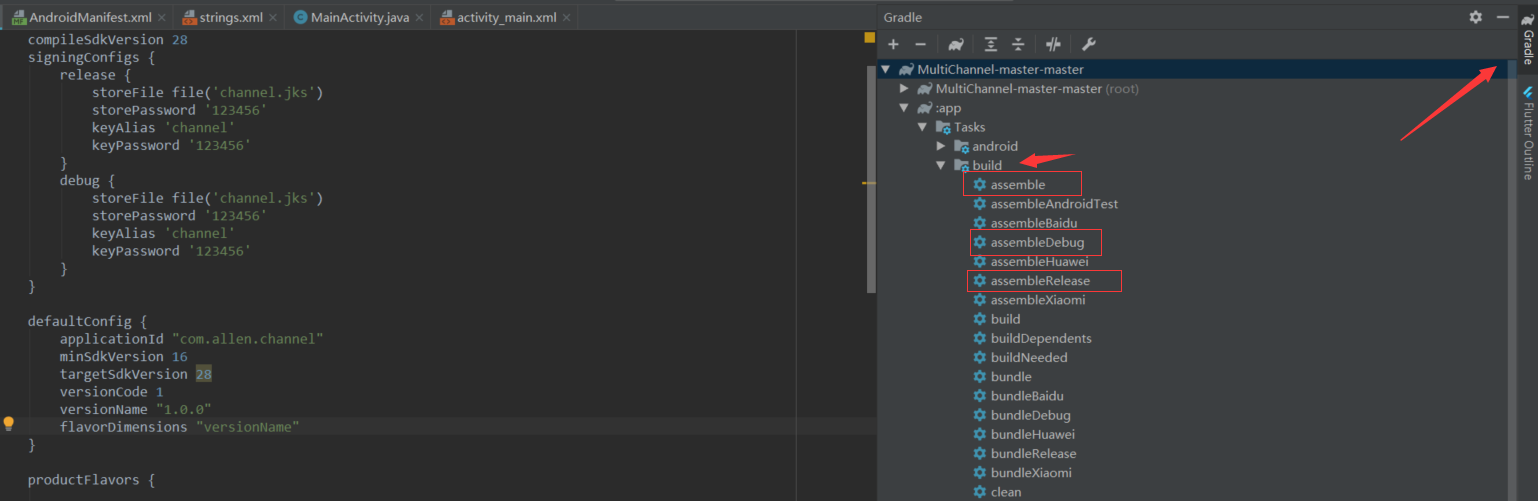The image size is (1538, 501).
Task: Click the plus icon in Gradle toolbar
Action: [x=893, y=44]
